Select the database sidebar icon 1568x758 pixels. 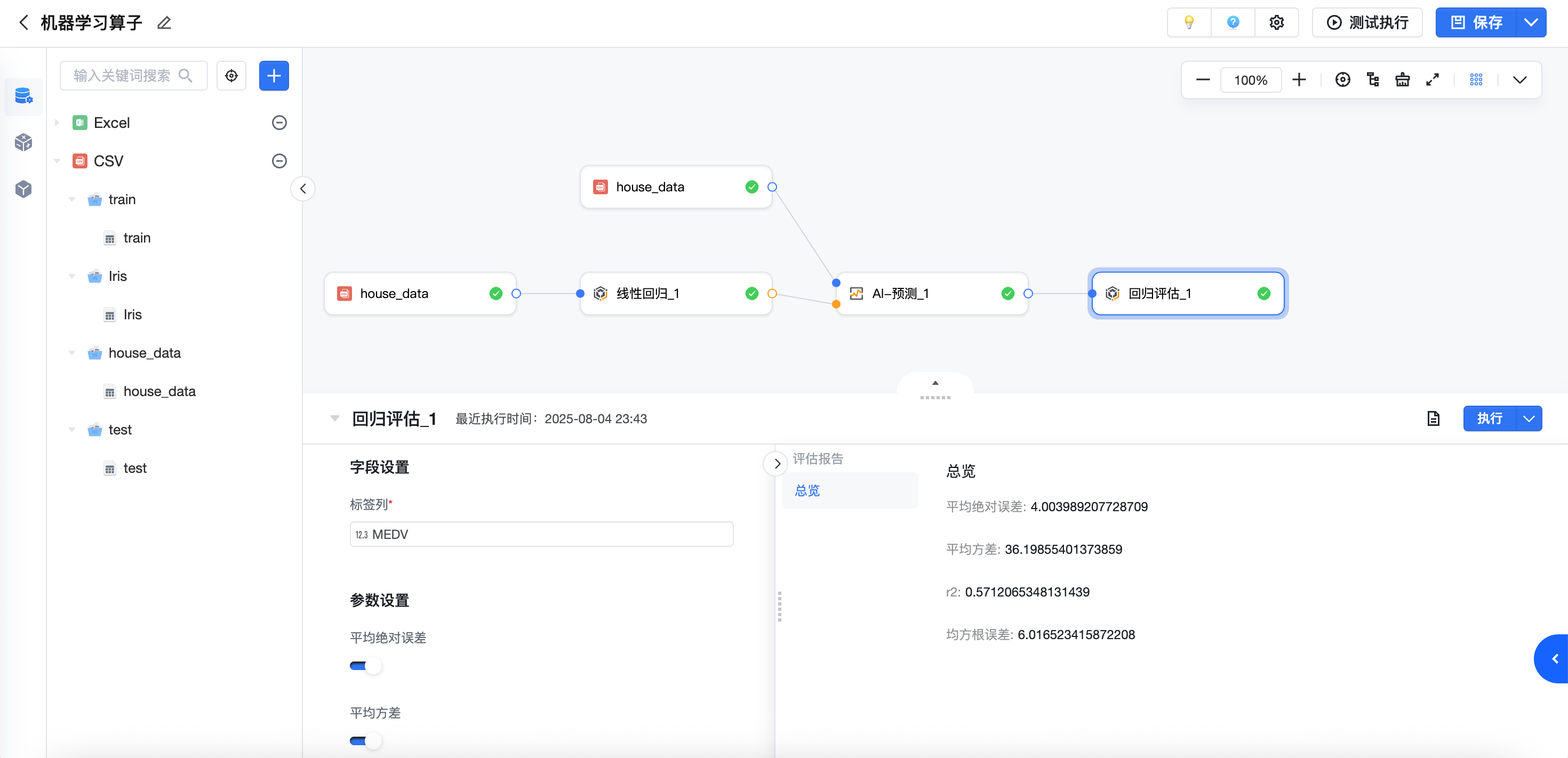pos(24,96)
